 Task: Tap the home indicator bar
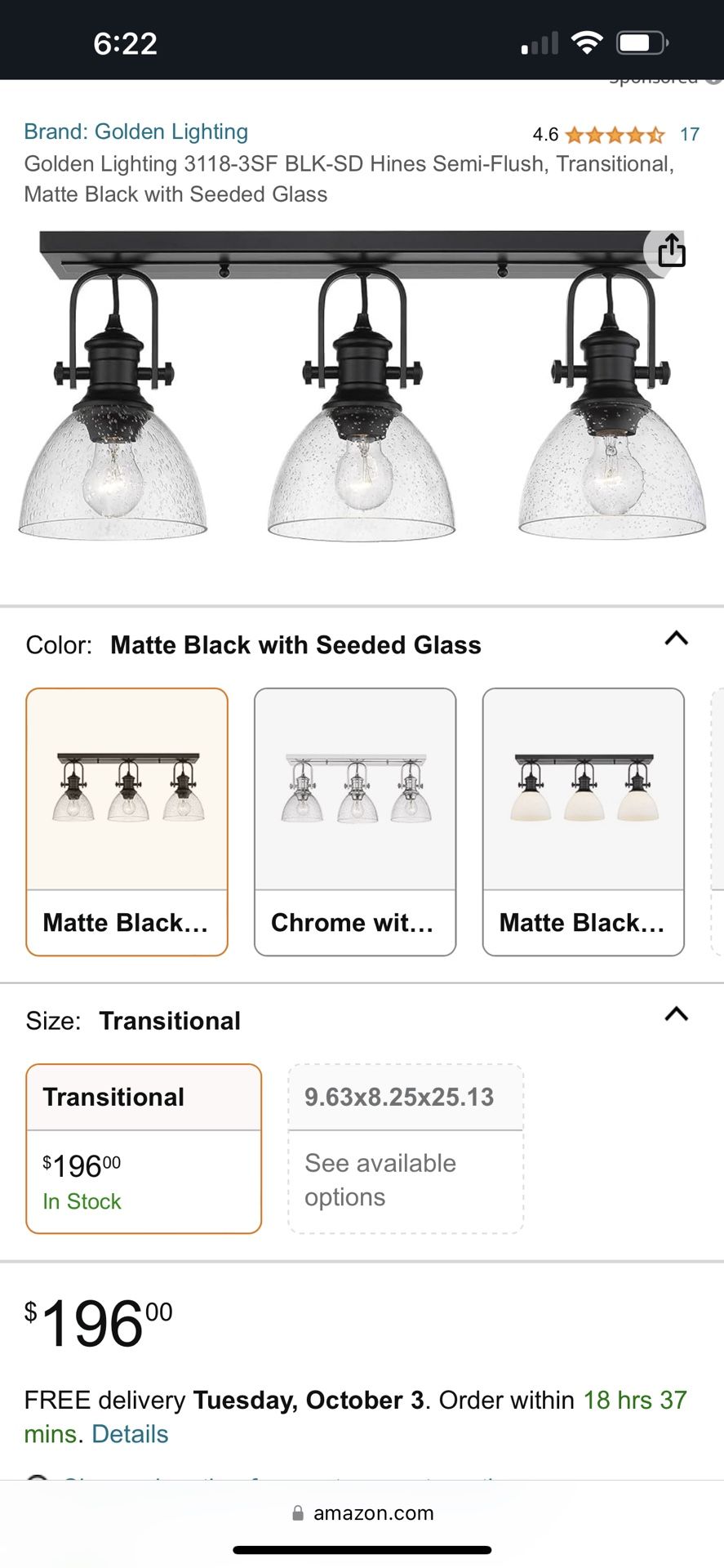point(362,1549)
